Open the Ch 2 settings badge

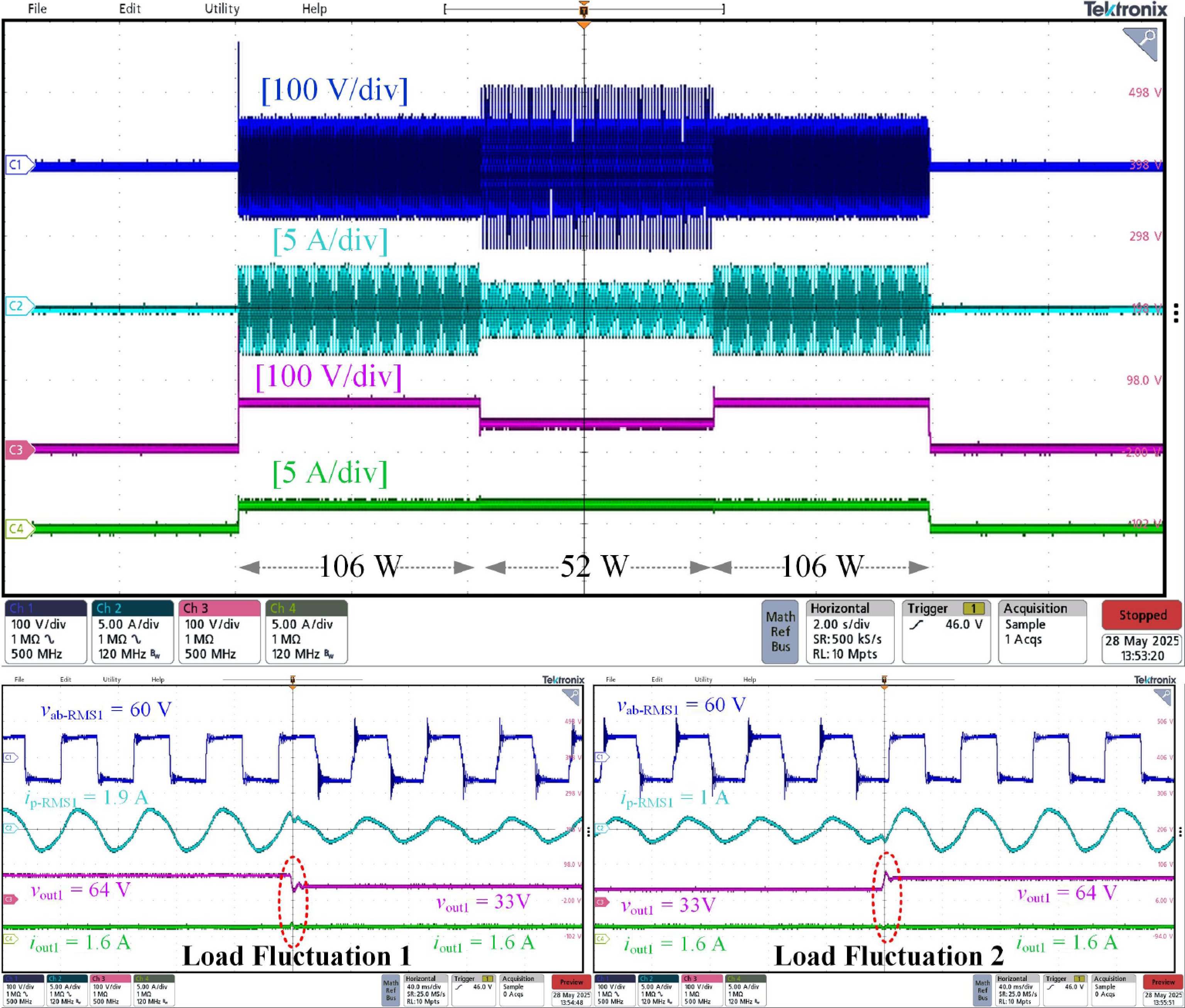[x=133, y=631]
